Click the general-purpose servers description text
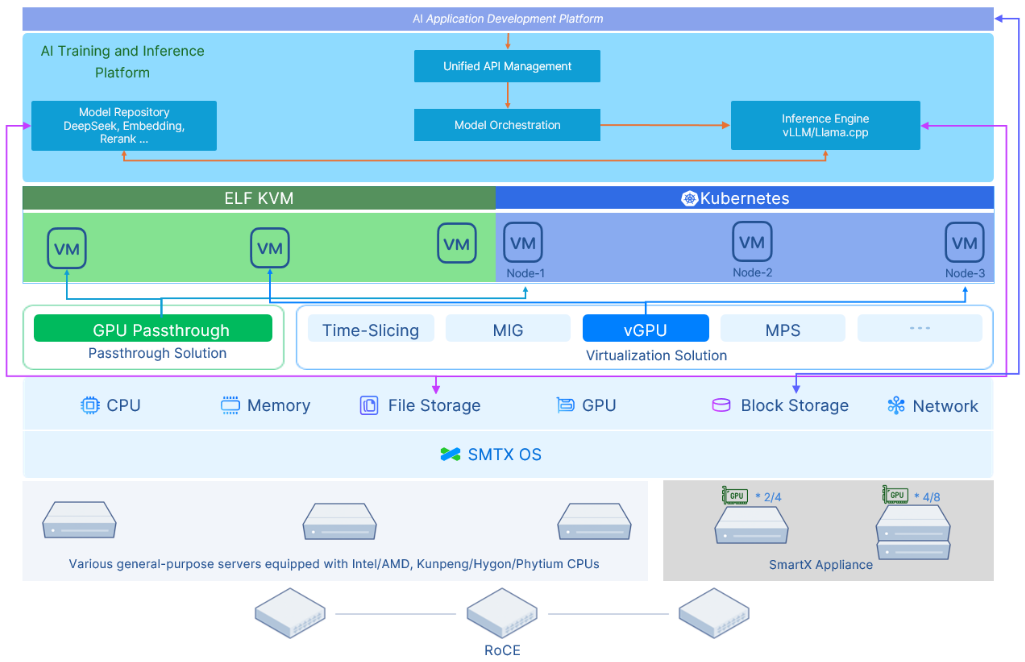The image size is (1025, 662). click(x=334, y=563)
